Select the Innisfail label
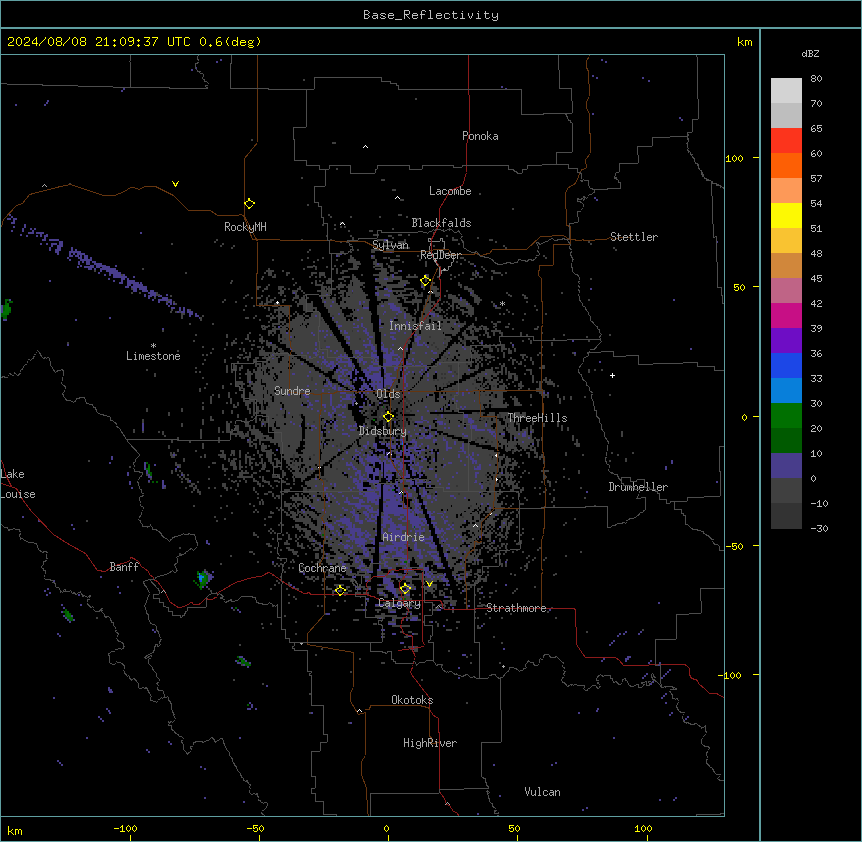This screenshot has height=842, width=862. 416,326
